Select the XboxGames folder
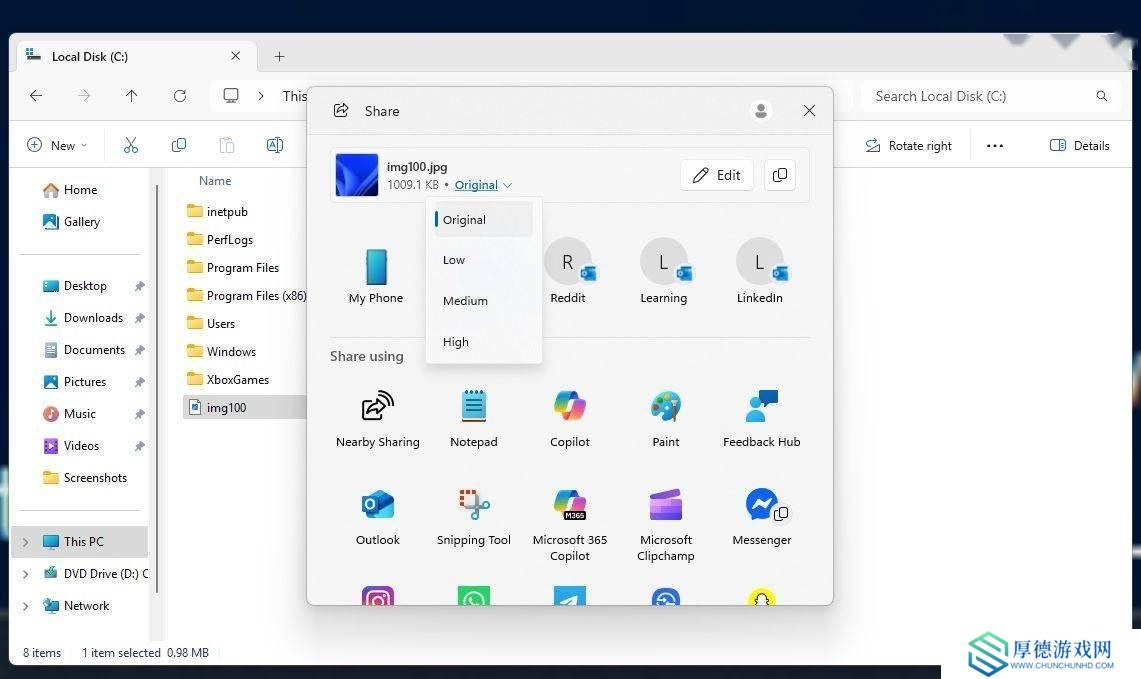This screenshot has height=679, width=1141. coord(228,380)
